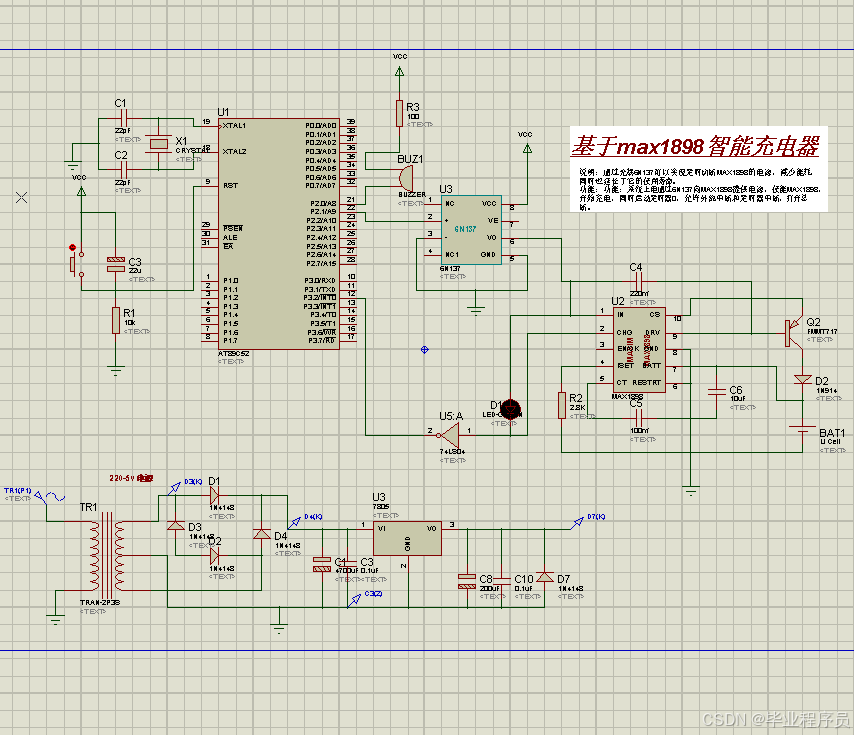Select the AT89C52 microcontroller U1
The width and height of the screenshot is (854, 735).
[278, 234]
